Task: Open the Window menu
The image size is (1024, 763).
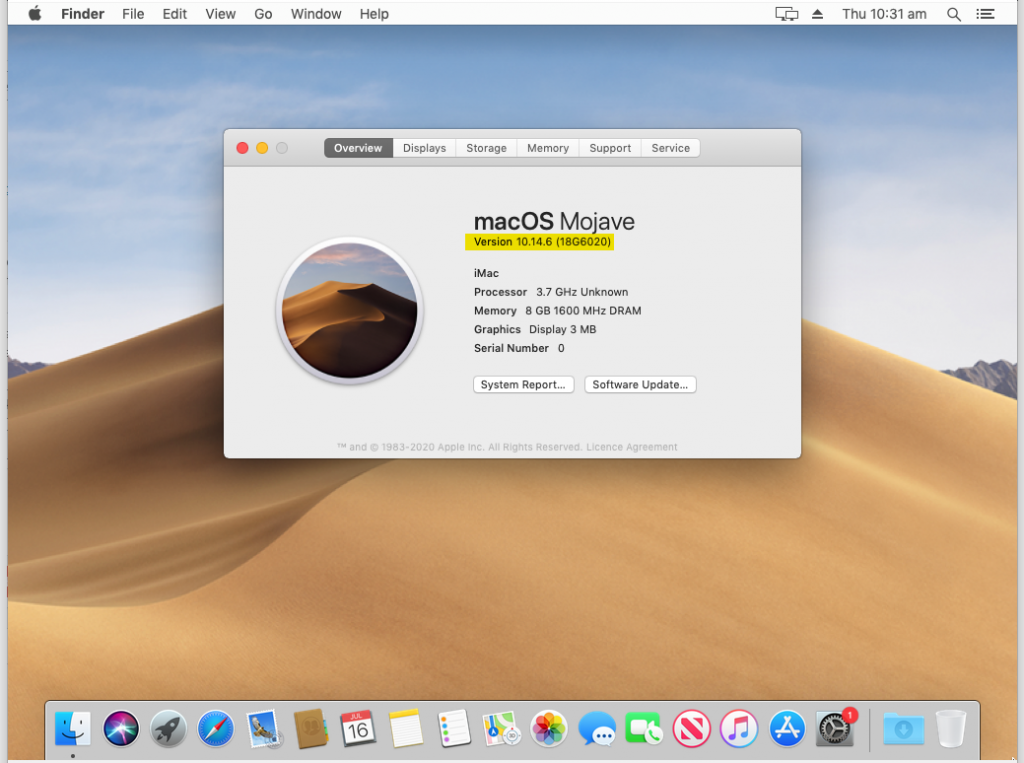Action: coord(316,14)
